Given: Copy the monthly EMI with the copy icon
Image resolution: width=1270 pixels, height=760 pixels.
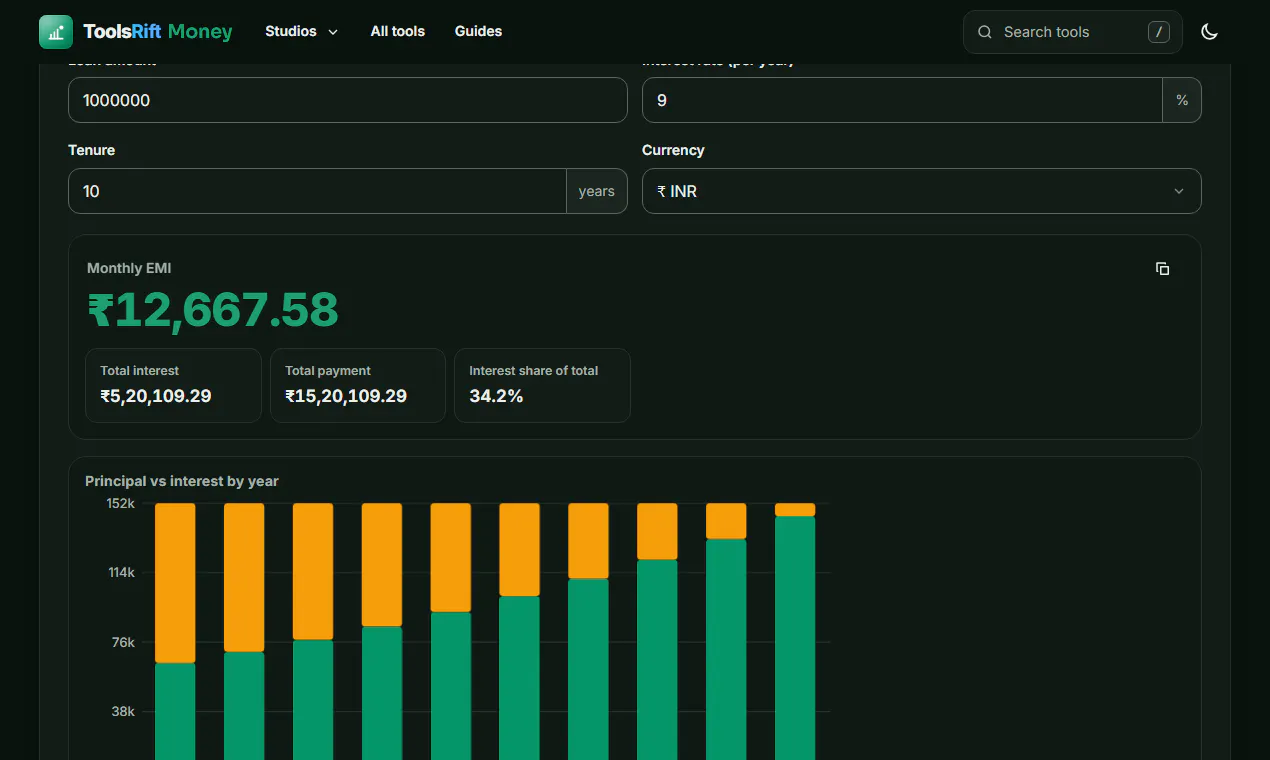Looking at the screenshot, I should (x=1162, y=269).
